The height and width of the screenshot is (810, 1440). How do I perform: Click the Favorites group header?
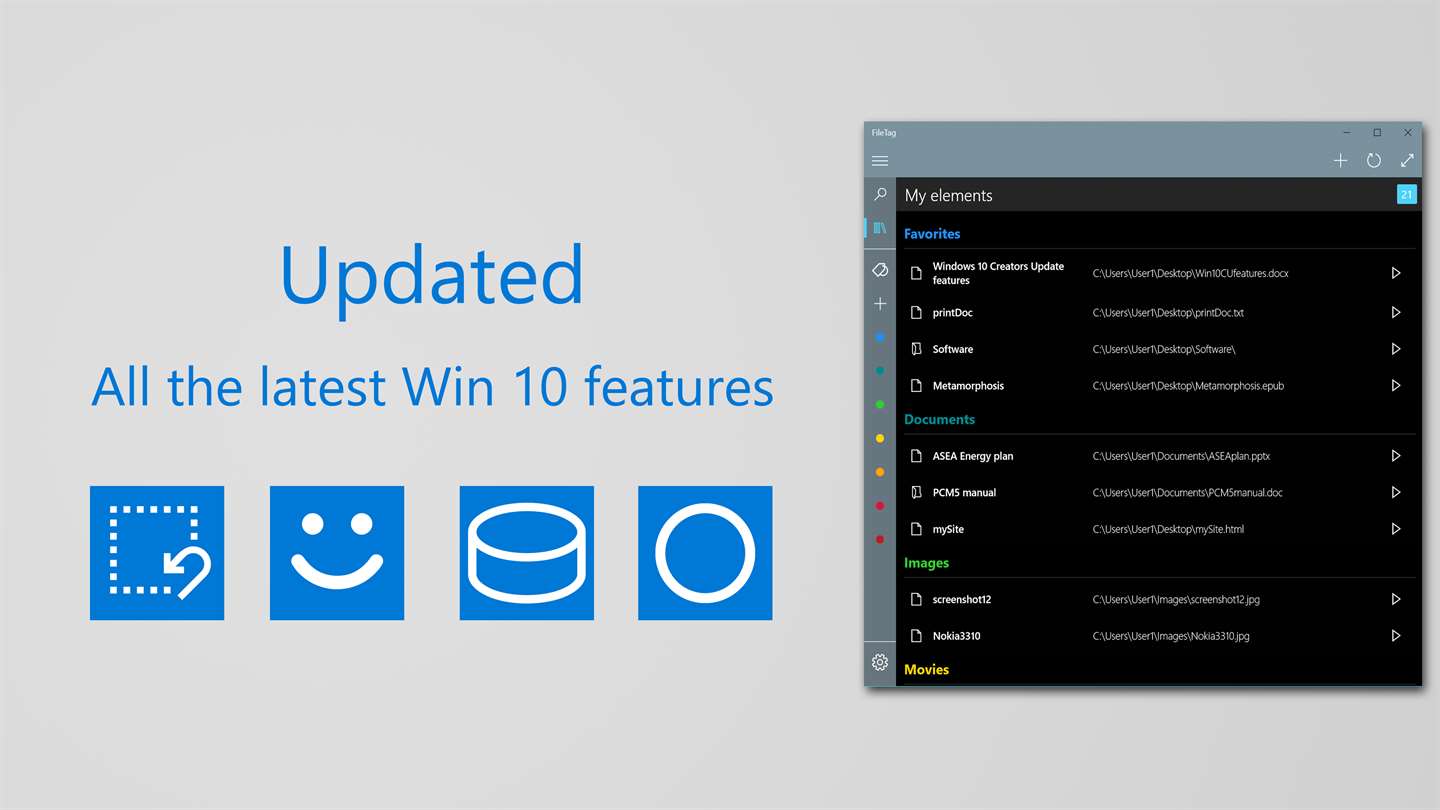click(x=932, y=234)
